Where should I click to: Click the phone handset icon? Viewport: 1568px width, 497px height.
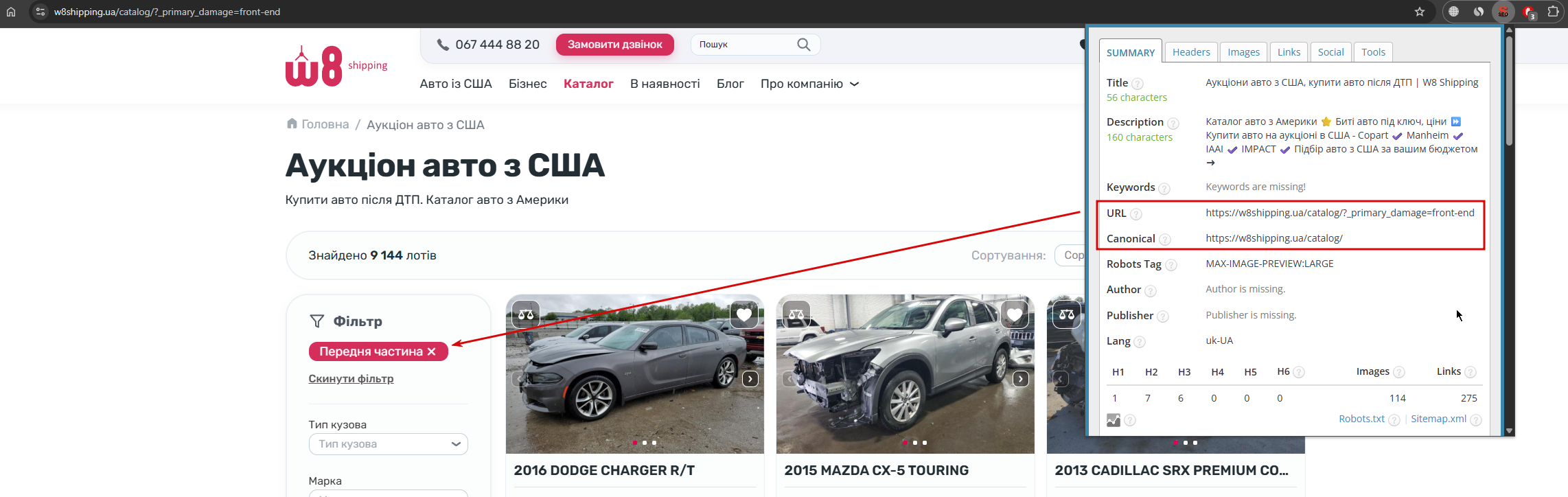pyautogui.click(x=443, y=45)
